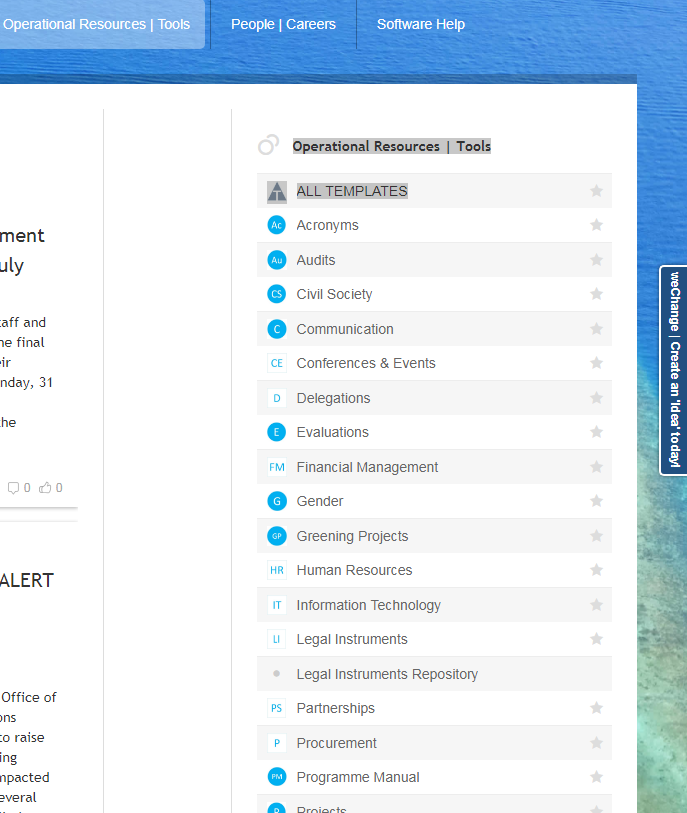
Task: Toggle the star for Communication
Action: 596,328
